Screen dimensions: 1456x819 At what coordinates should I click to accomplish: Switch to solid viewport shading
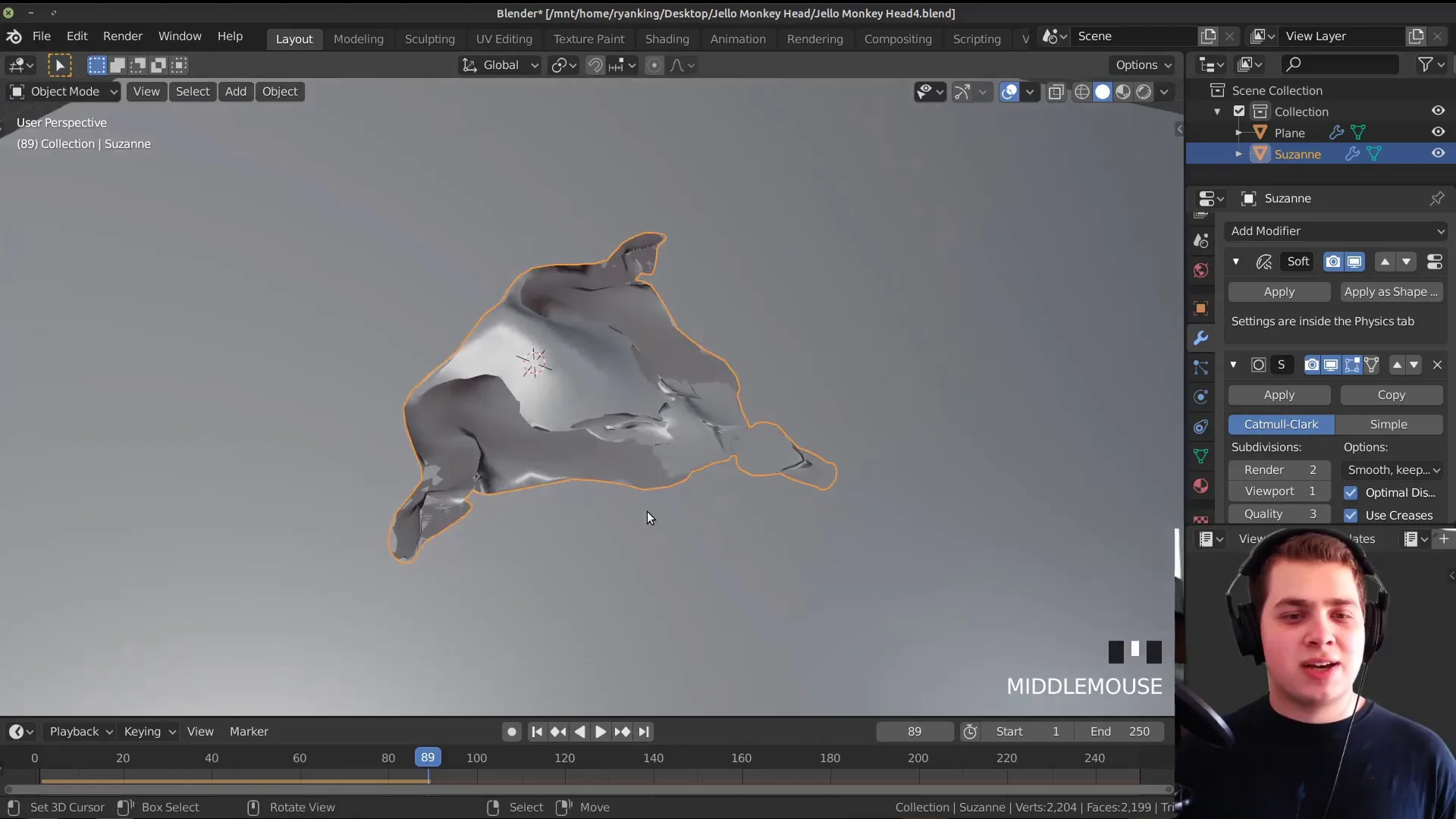pyautogui.click(x=1103, y=93)
